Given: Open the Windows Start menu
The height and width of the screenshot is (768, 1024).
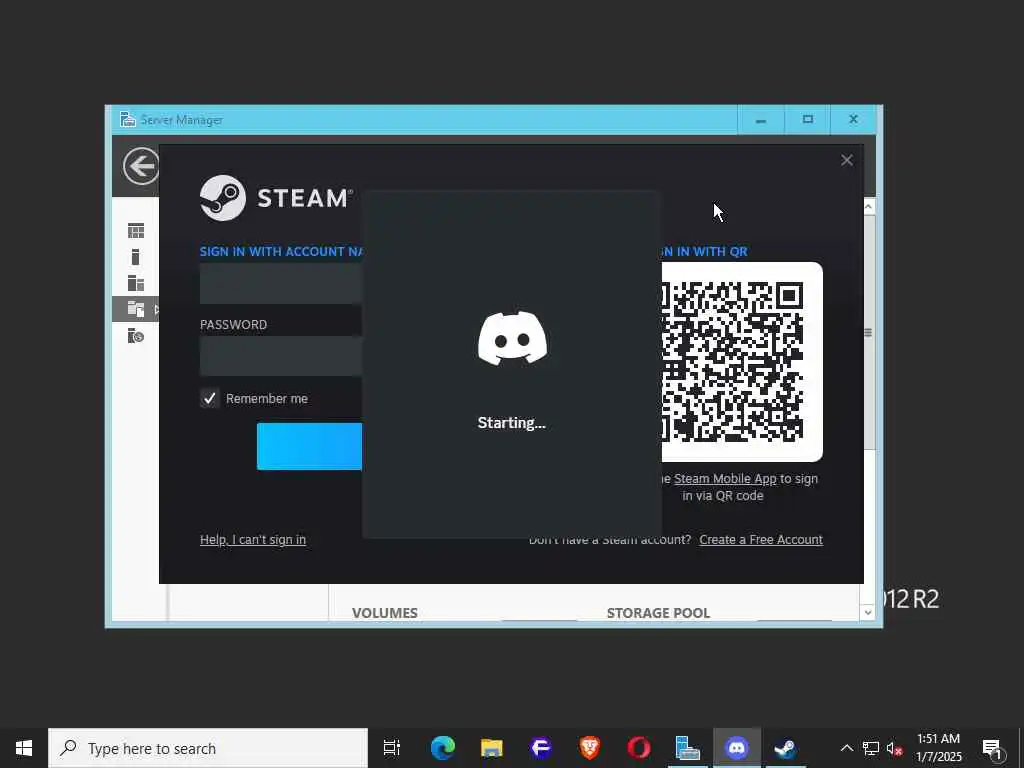Looking at the screenshot, I should (24, 748).
